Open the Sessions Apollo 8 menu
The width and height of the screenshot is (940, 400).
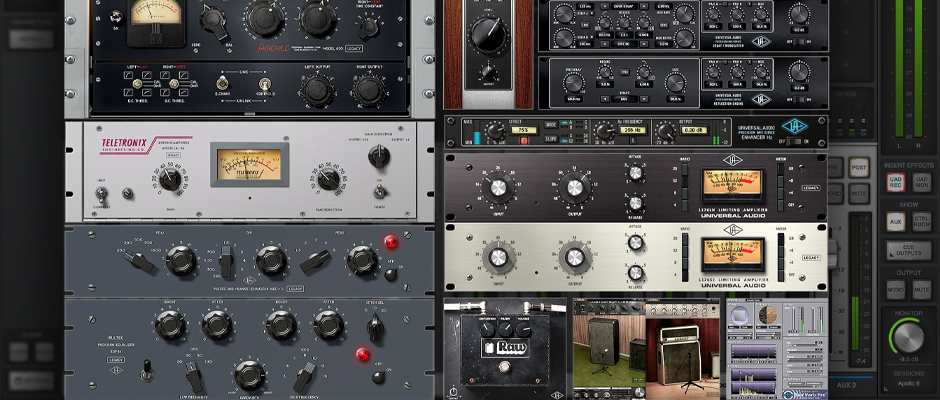(909, 381)
